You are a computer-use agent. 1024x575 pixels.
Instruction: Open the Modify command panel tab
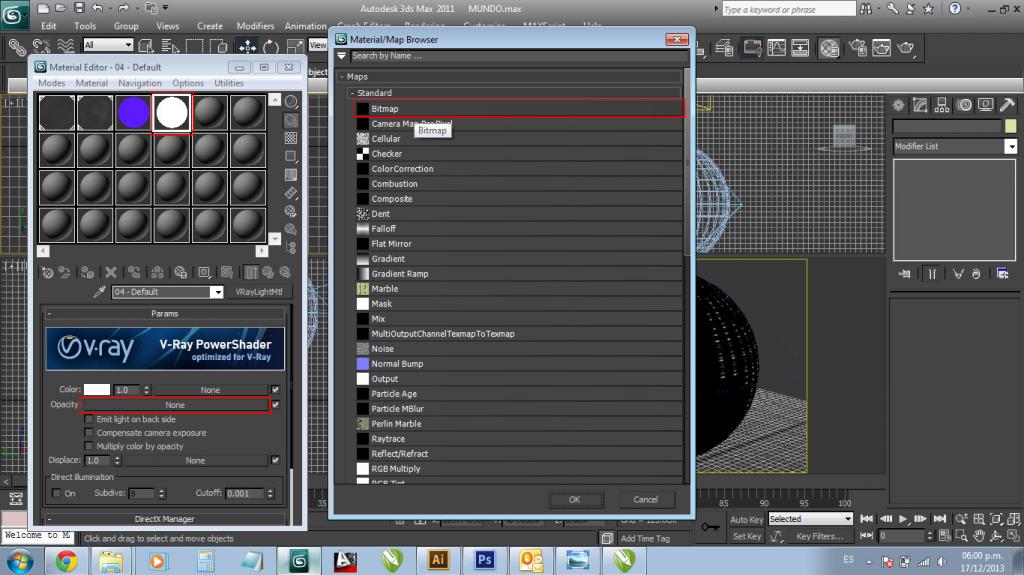[921, 105]
